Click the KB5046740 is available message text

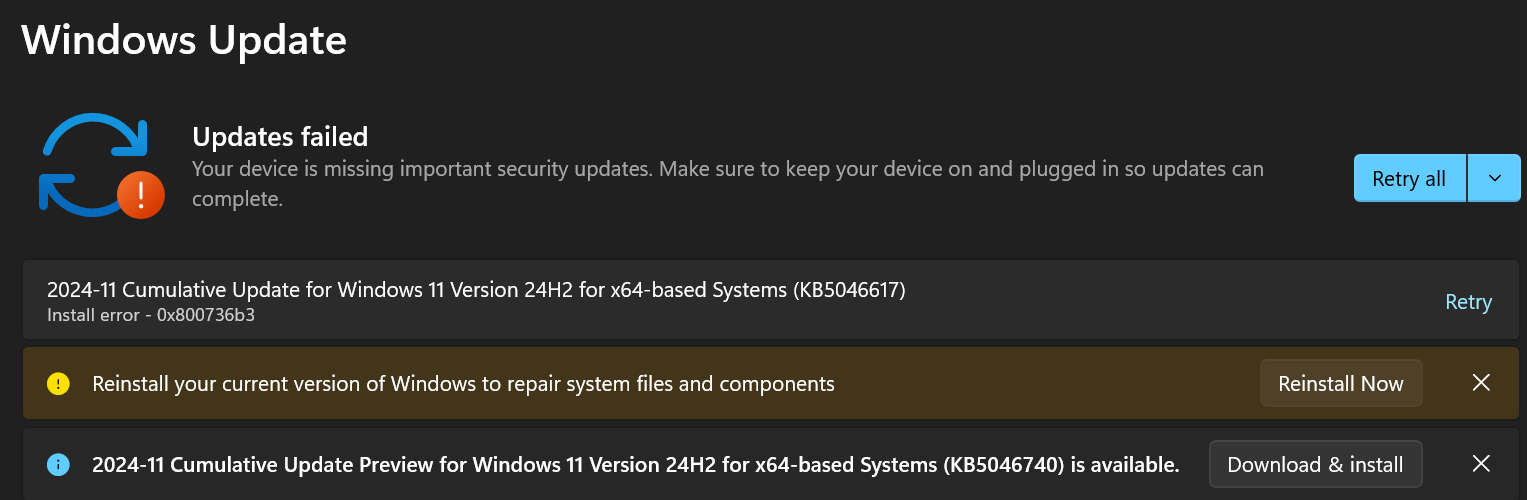636,465
